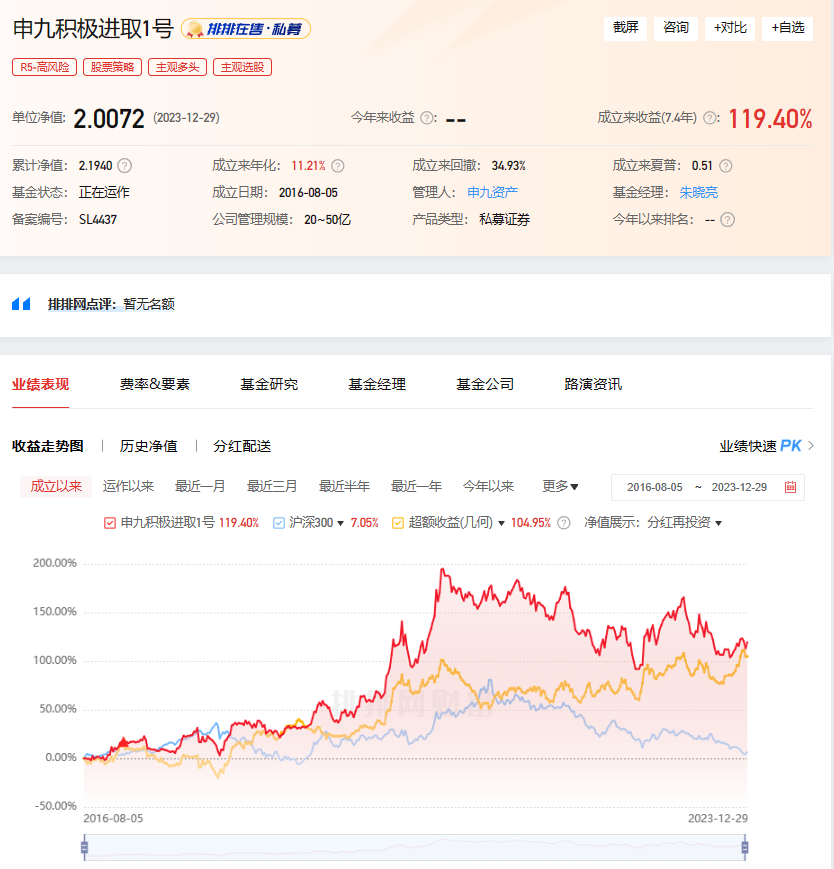Click the 备案编号 SL4437 value
This screenshot has width=834, height=869.
tap(98, 219)
